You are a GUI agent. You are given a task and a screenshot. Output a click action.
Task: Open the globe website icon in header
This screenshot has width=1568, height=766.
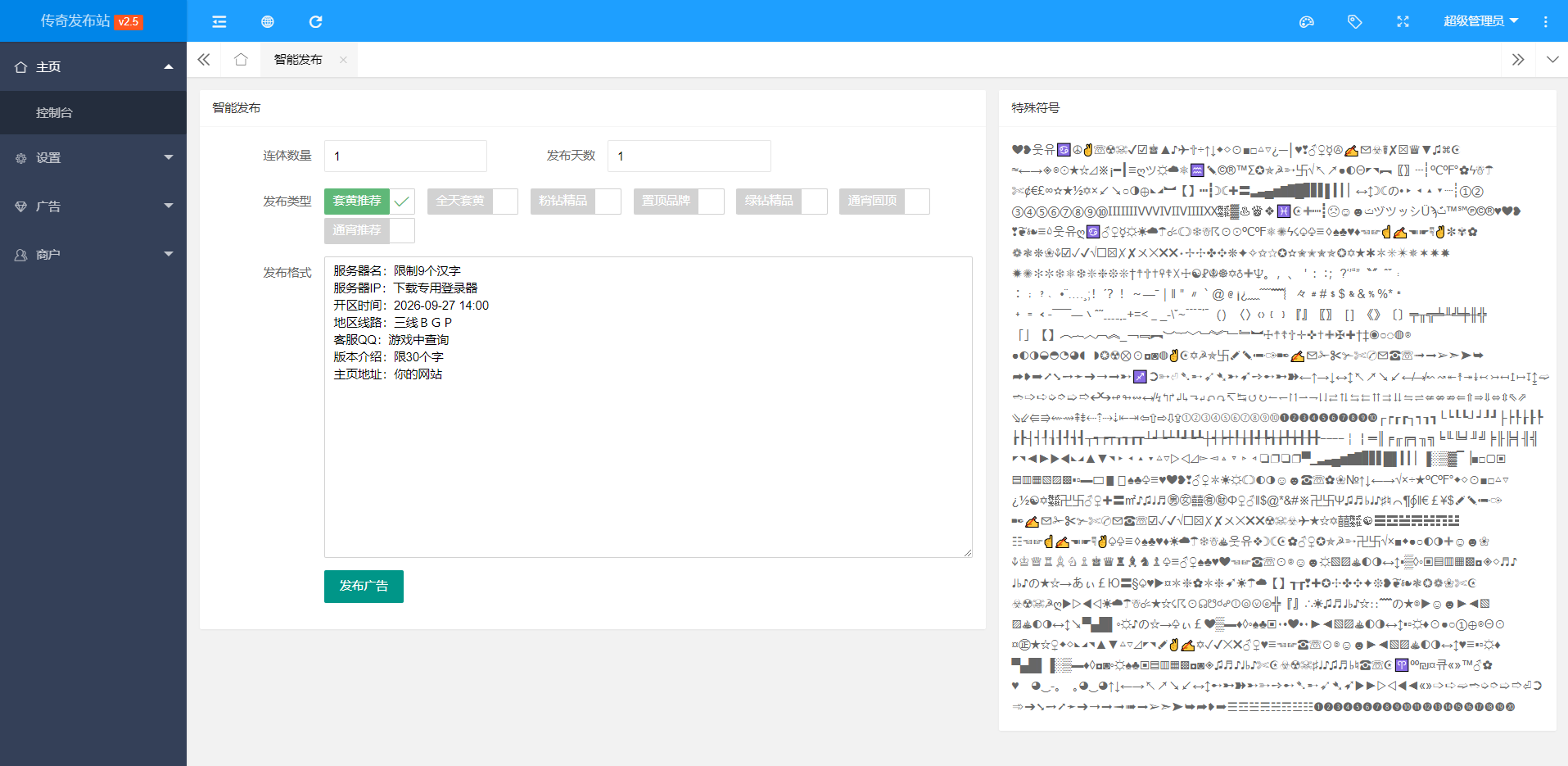(267, 21)
